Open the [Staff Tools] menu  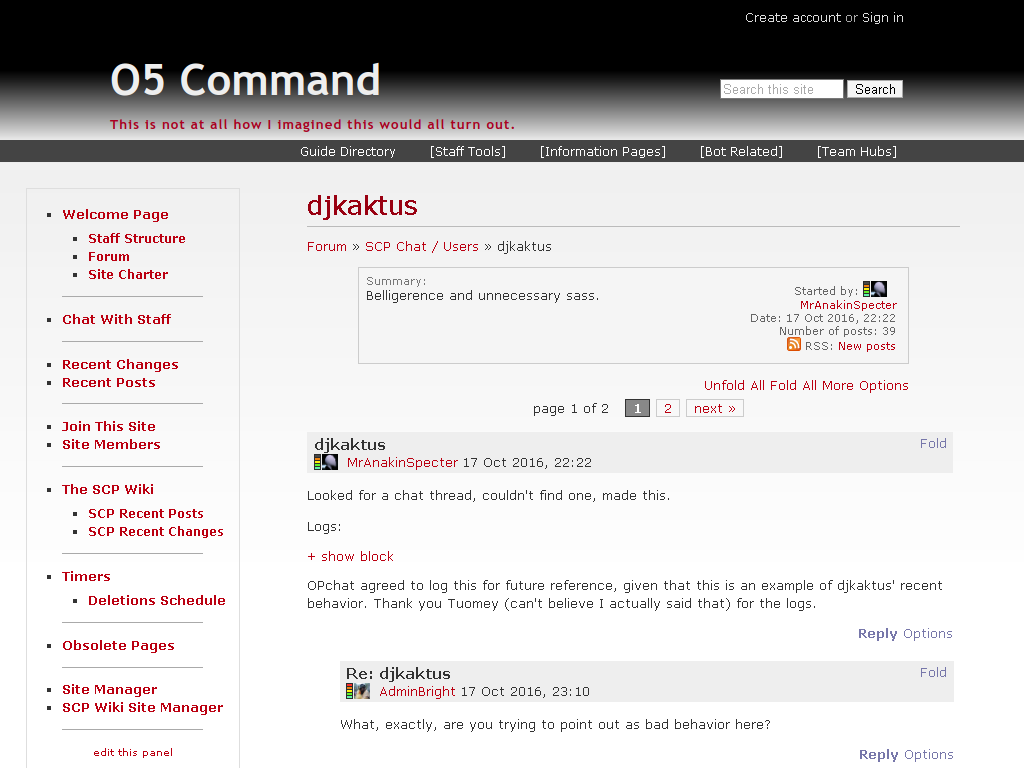[468, 152]
